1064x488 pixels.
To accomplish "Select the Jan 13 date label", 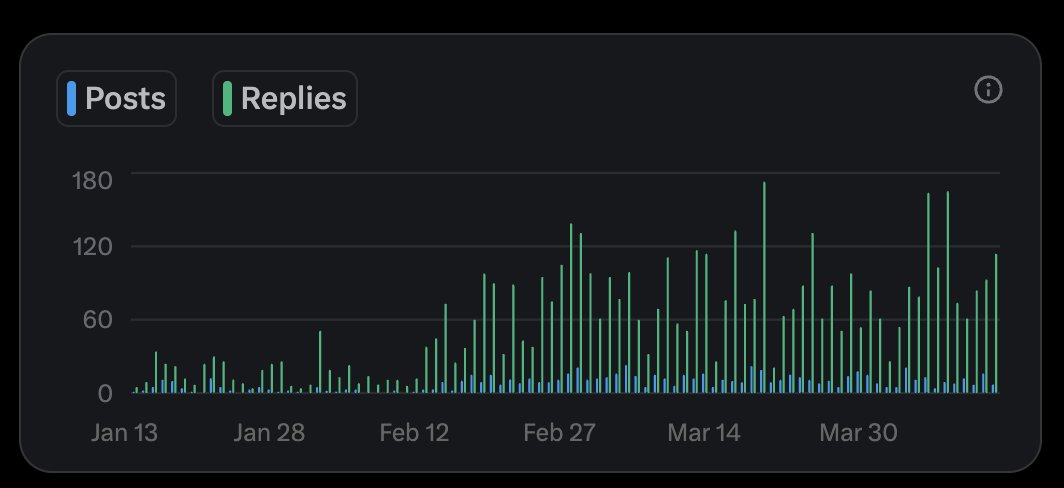I will pyautogui.click(x=124, y=433).
